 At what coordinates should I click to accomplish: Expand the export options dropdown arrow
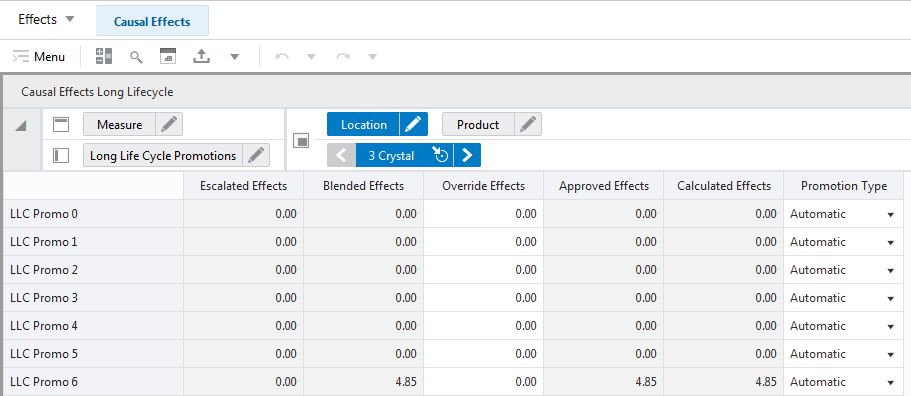coord(235,57)
